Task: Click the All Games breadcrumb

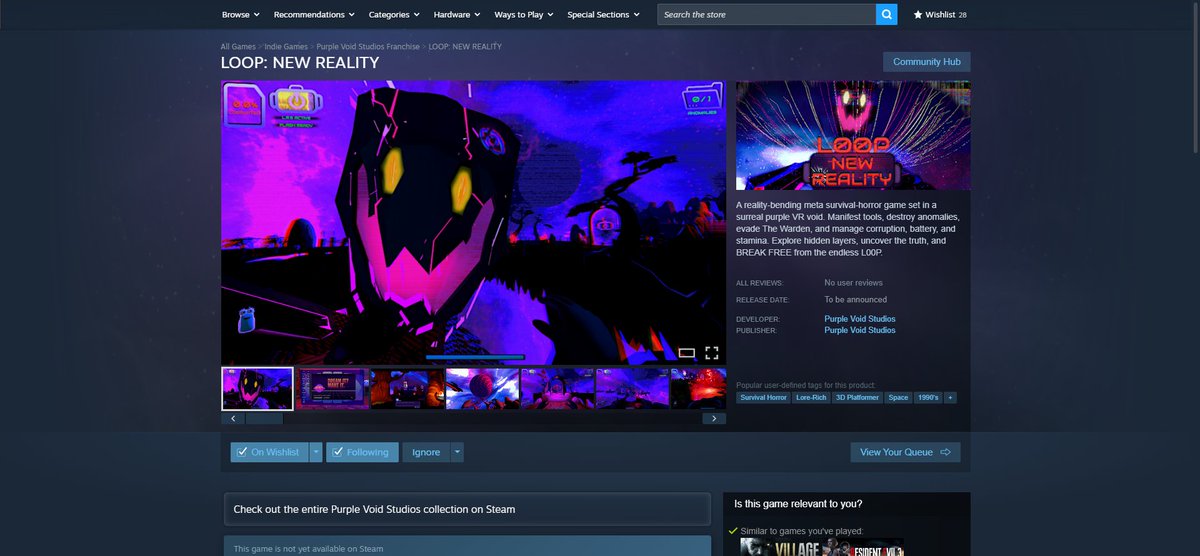Action: 239,46
